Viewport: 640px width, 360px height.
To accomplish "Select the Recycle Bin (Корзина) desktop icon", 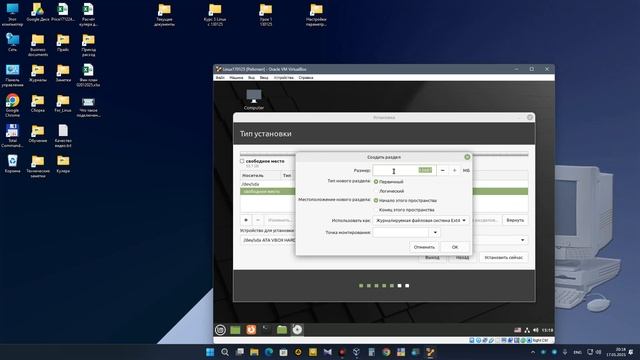I will tap(12, 164).
